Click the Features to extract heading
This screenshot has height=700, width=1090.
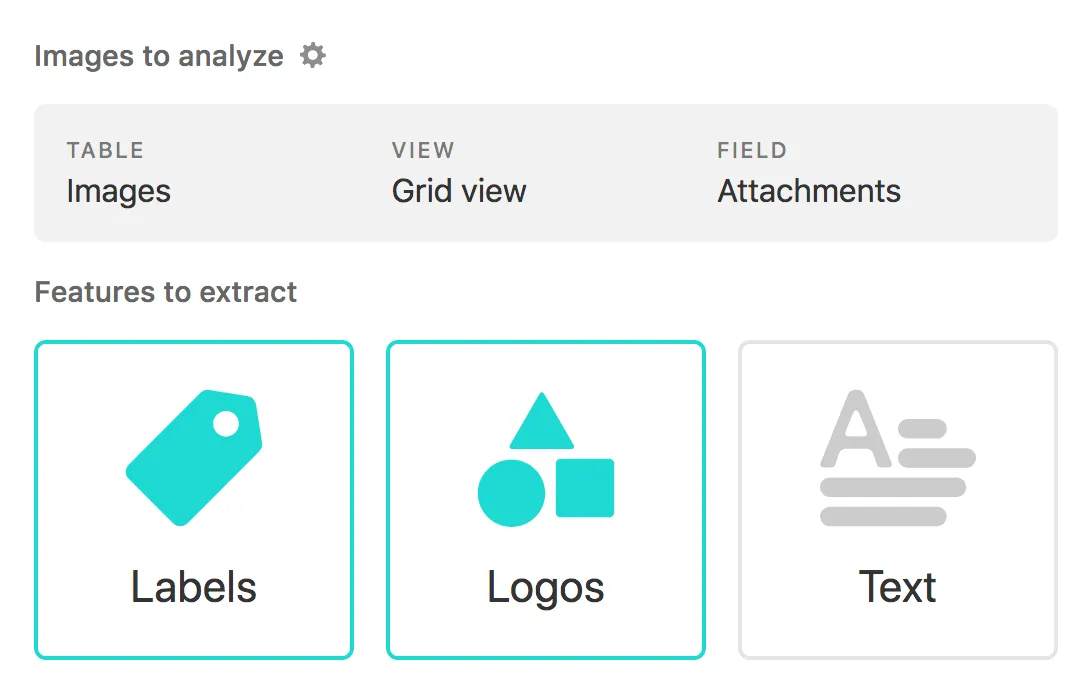[x=166, y=292]
